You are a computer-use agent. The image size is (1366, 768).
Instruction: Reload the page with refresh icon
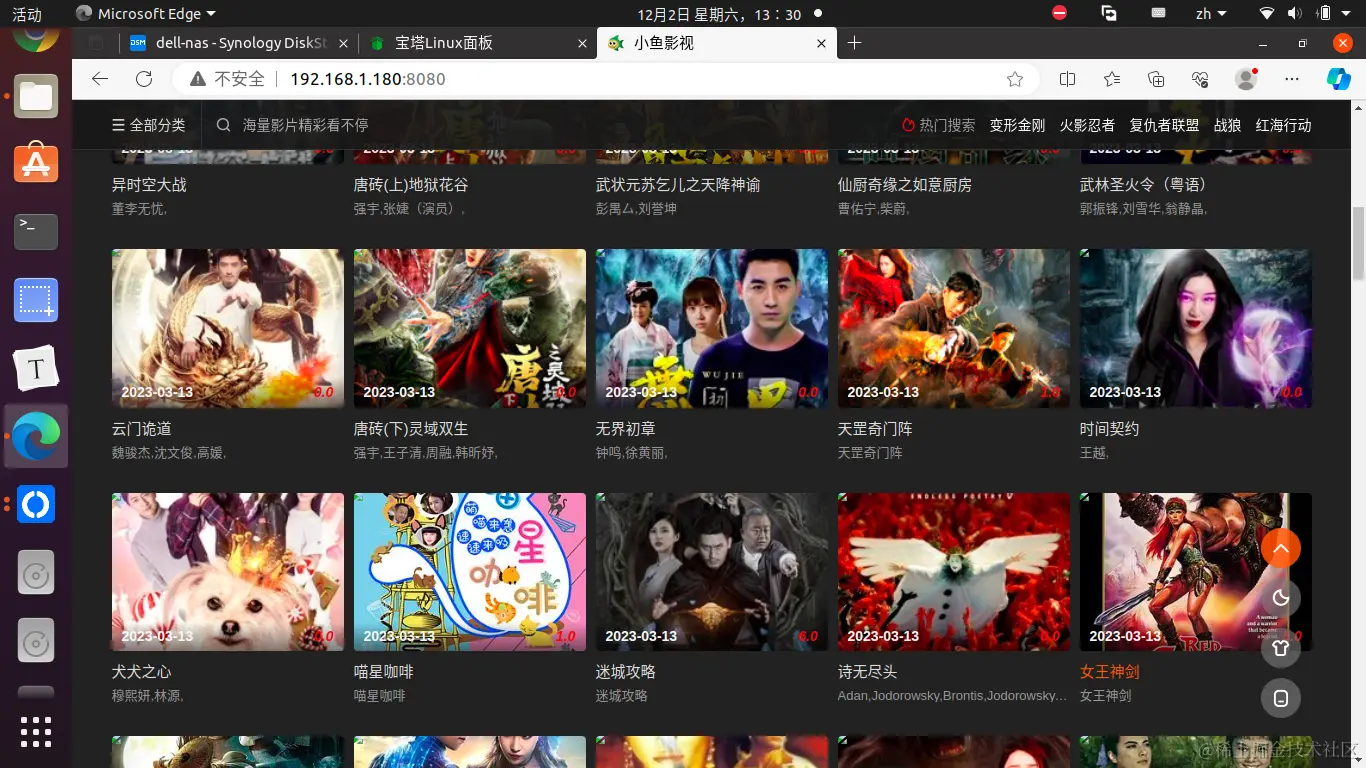[144, 79]
